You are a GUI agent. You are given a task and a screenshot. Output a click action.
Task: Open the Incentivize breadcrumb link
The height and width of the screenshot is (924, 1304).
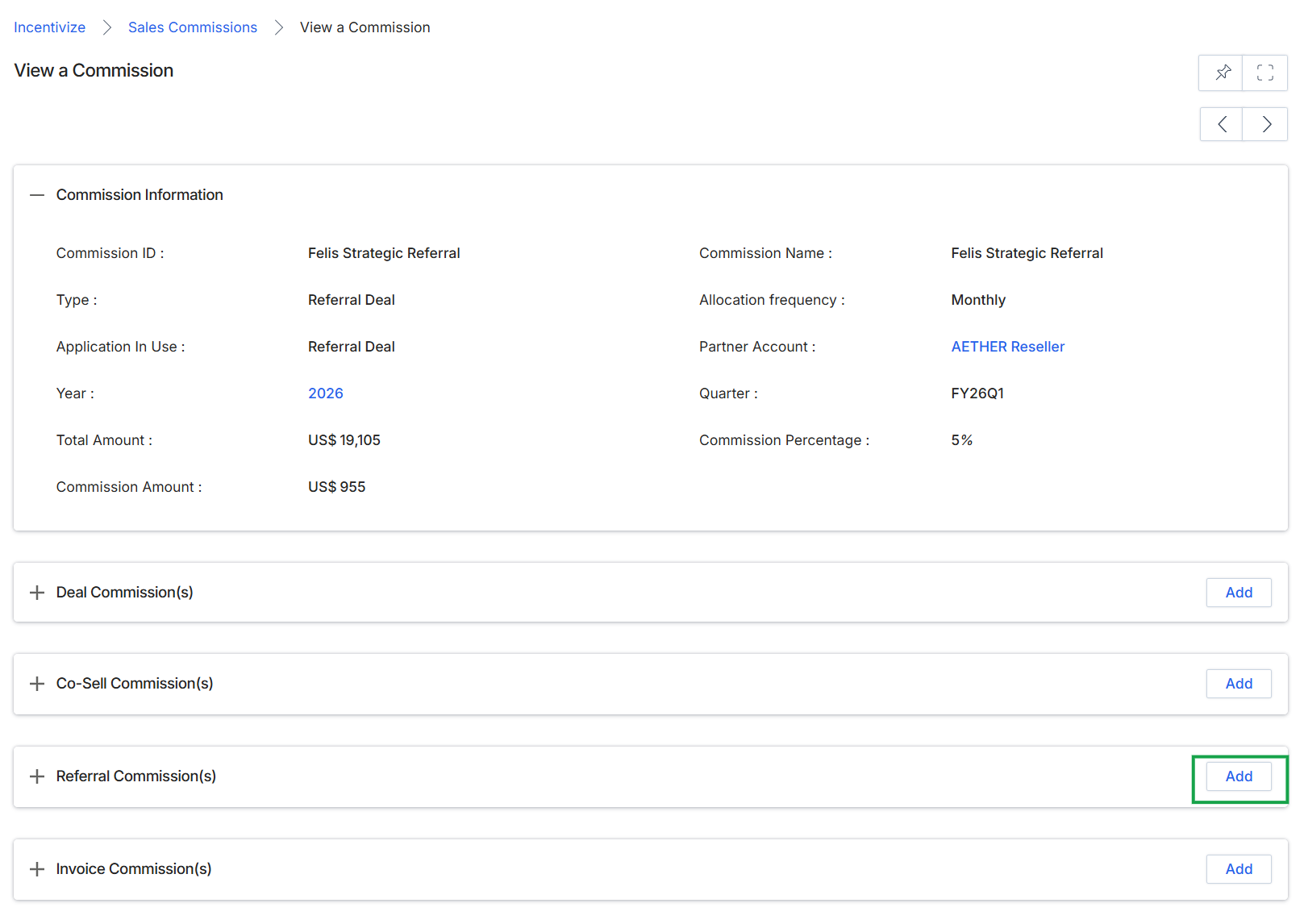tap(49, 27)
